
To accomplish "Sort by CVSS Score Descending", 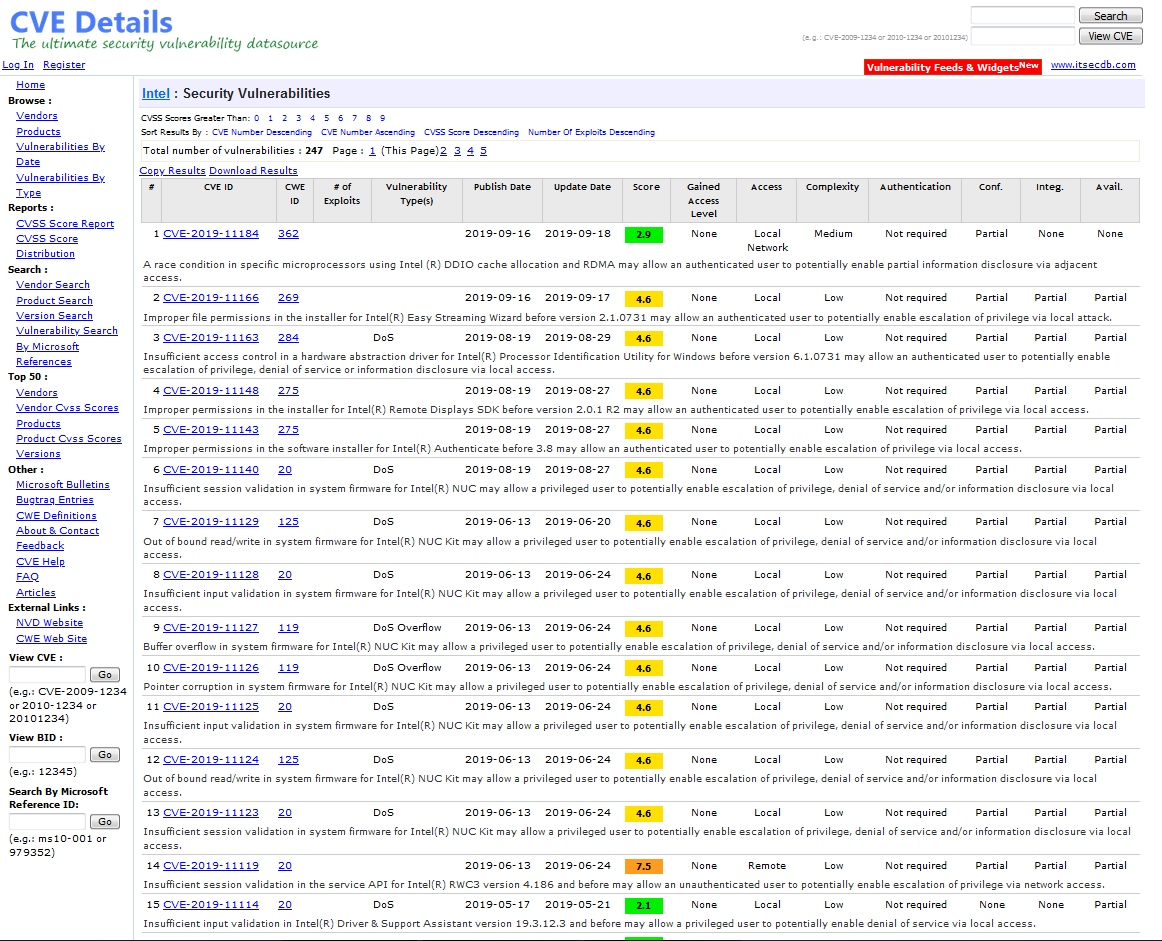I will click(x=471, y=132).
